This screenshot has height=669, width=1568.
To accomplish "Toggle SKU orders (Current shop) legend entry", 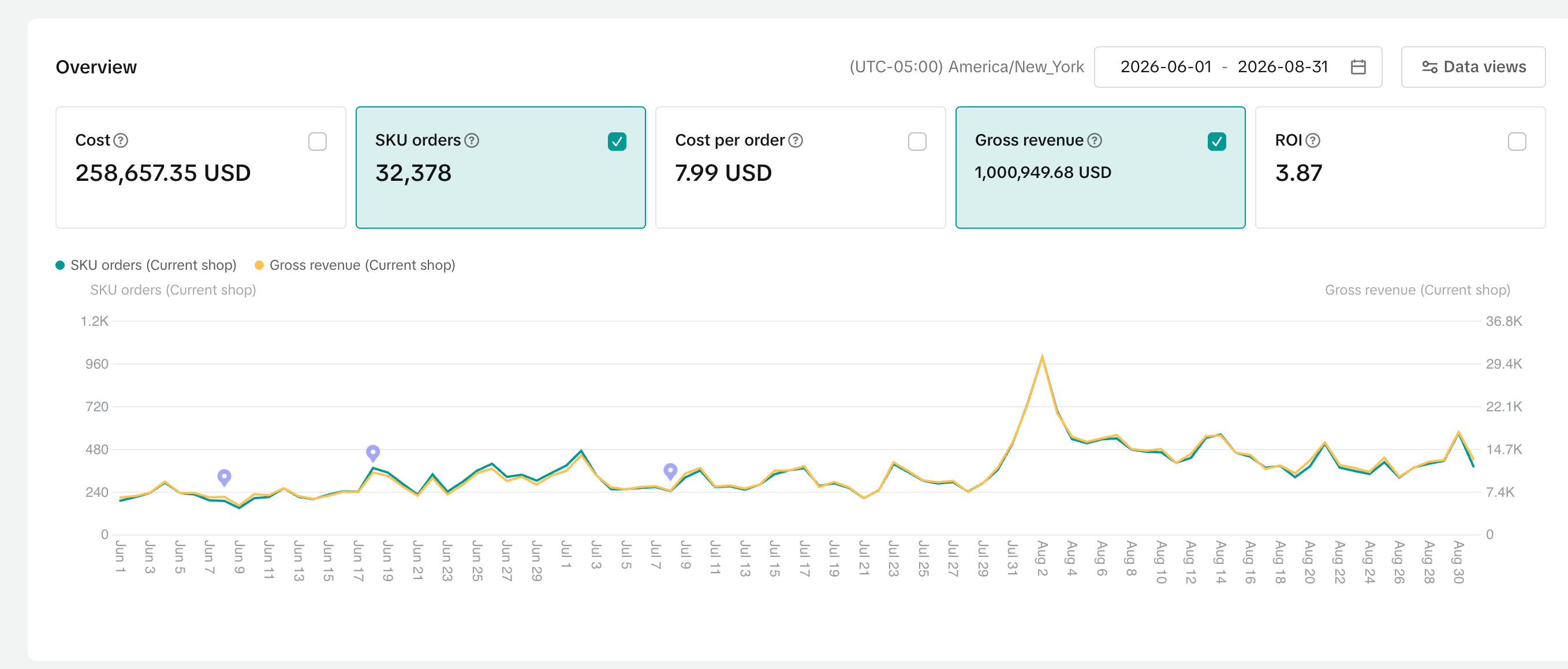I will 146,265.
